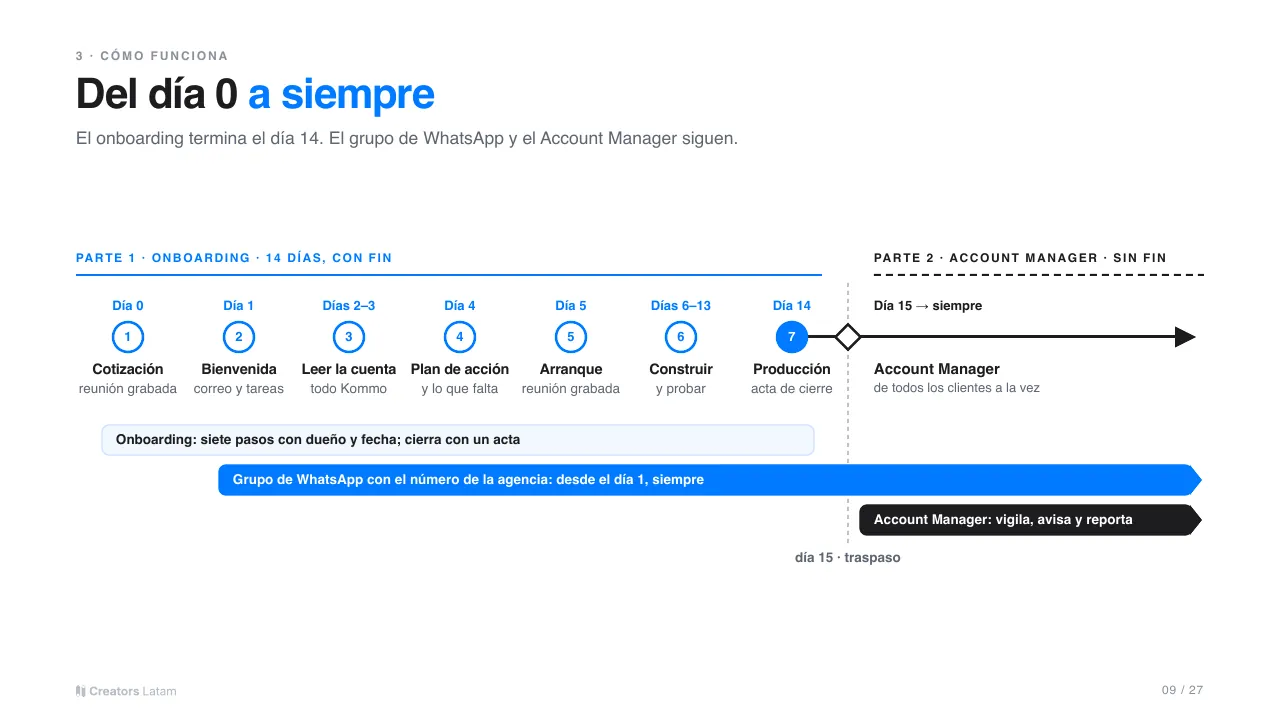Click the 'Arranque' step title
Image resolution: width=1280 pixels, height=720 pixels.
(x=571, y=369)
